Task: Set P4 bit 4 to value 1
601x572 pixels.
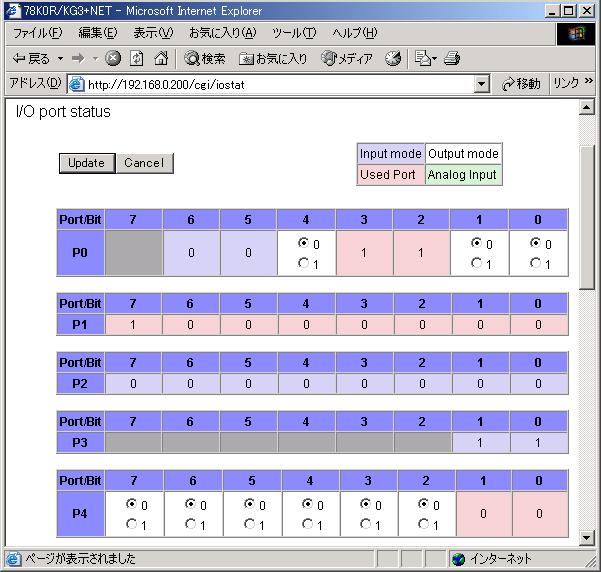Action: click(x=308, y=524)
